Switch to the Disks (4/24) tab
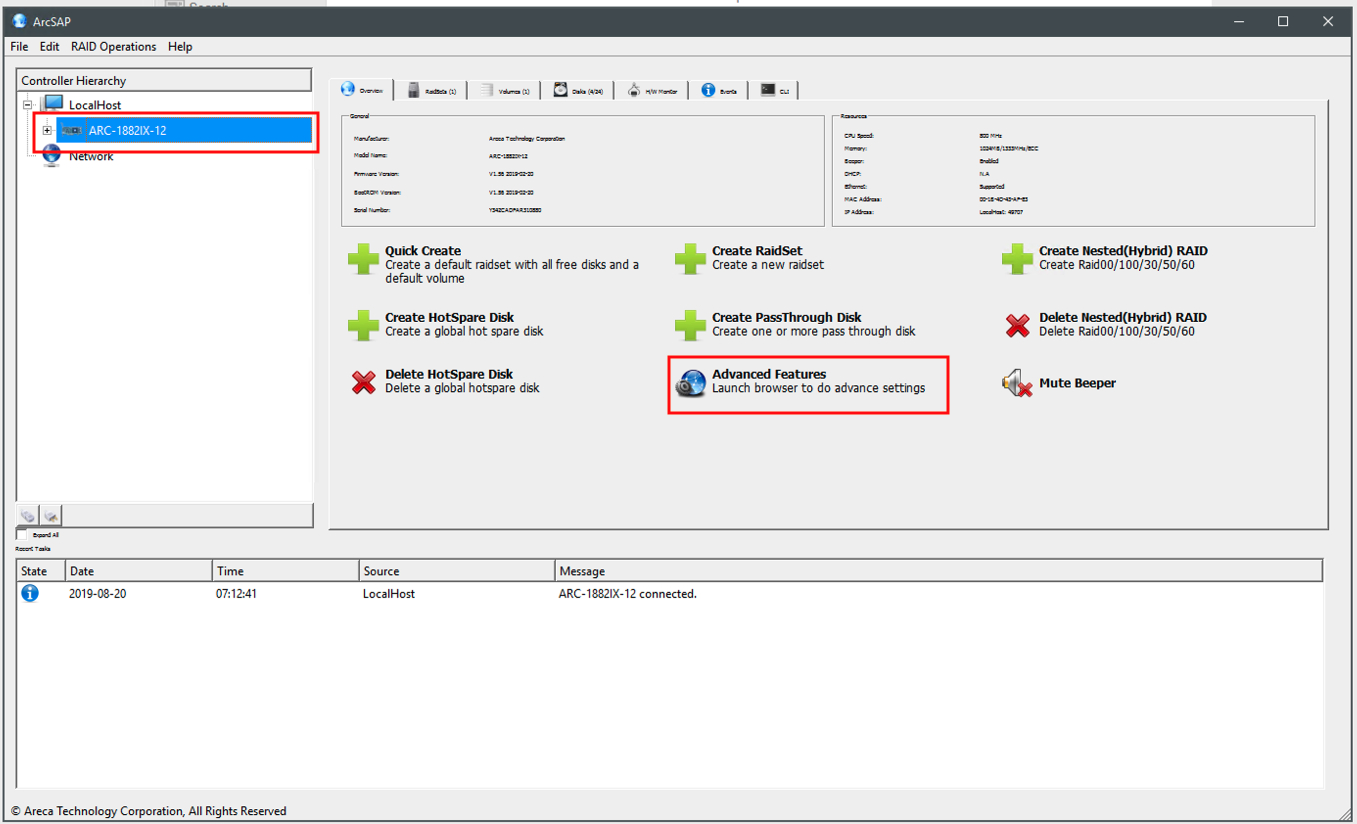This screenshot has height=824, width=1357. (578, 91)
